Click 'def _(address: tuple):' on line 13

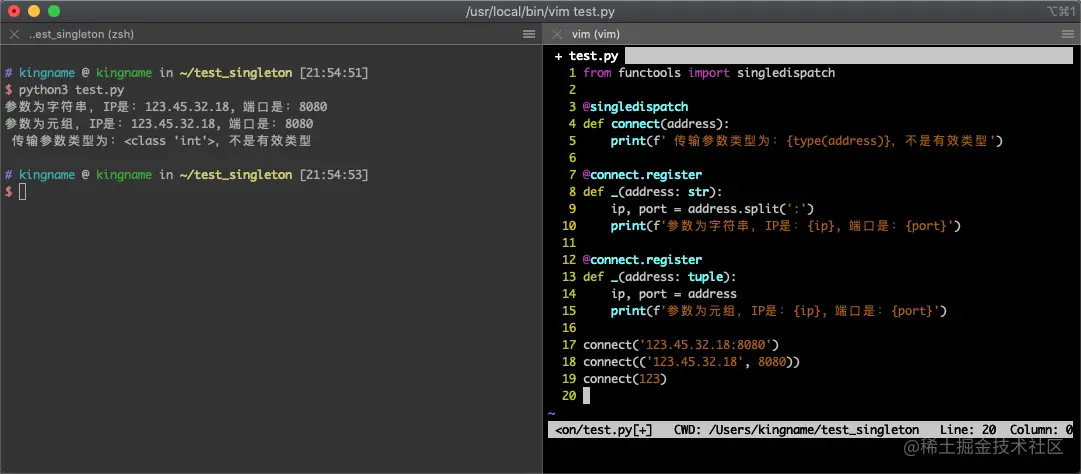[660, 277]
